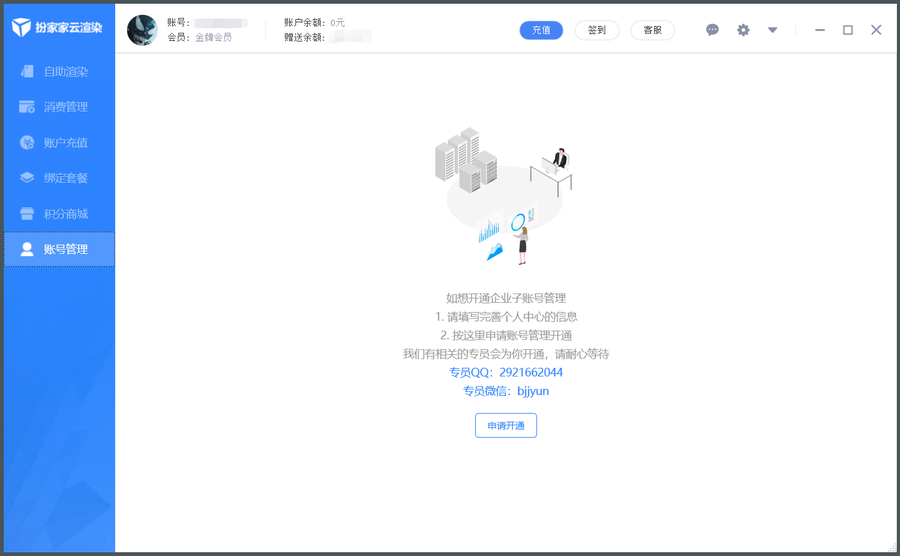This screenshot has height=556, width=900.
Task: Click the 客服 customer service button
Action: [x=653, y=30]
